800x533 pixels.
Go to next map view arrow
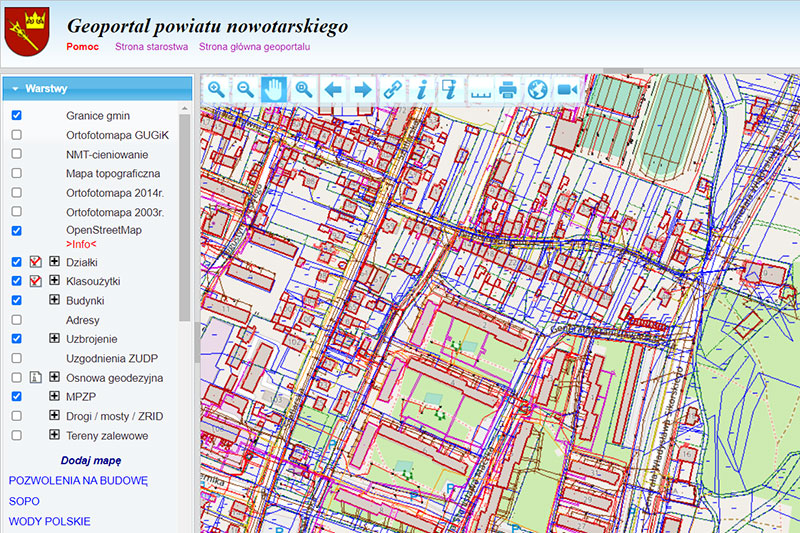pos(363,90)
